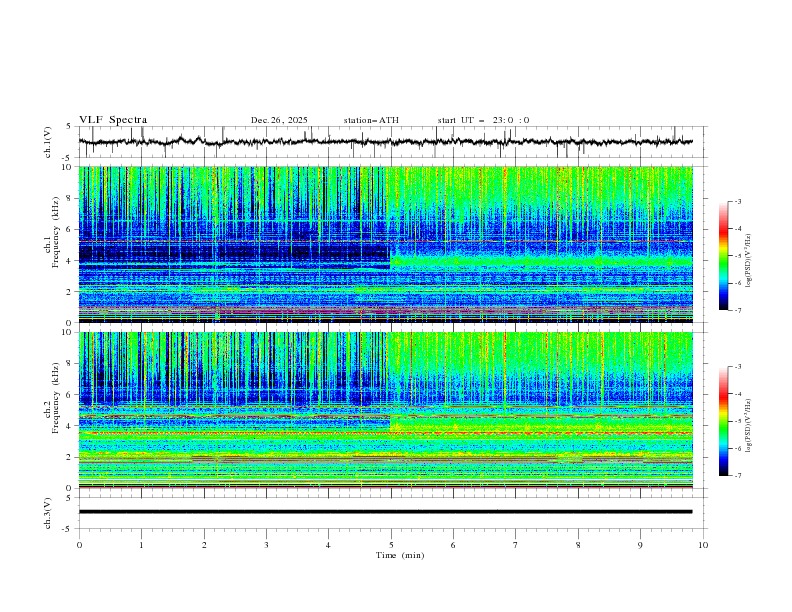The image size is (792, 612).
Task: Click the '-5' label on ch.1 color bar
Action: pyautogui.click(x=737, y=256)
